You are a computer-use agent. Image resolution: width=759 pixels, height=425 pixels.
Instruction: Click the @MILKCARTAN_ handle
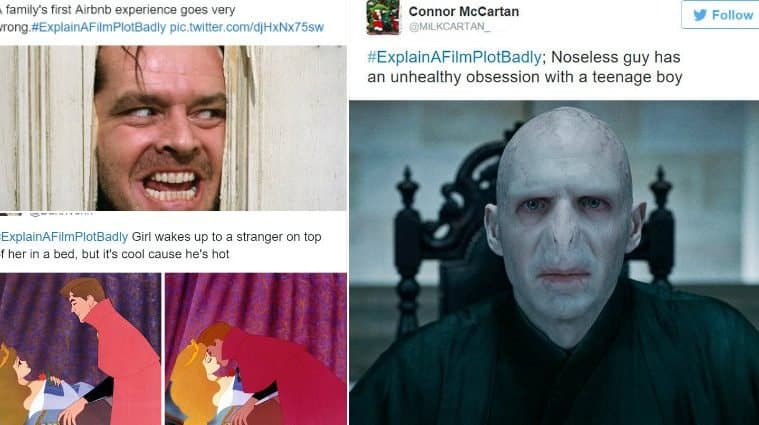[449, 27]
